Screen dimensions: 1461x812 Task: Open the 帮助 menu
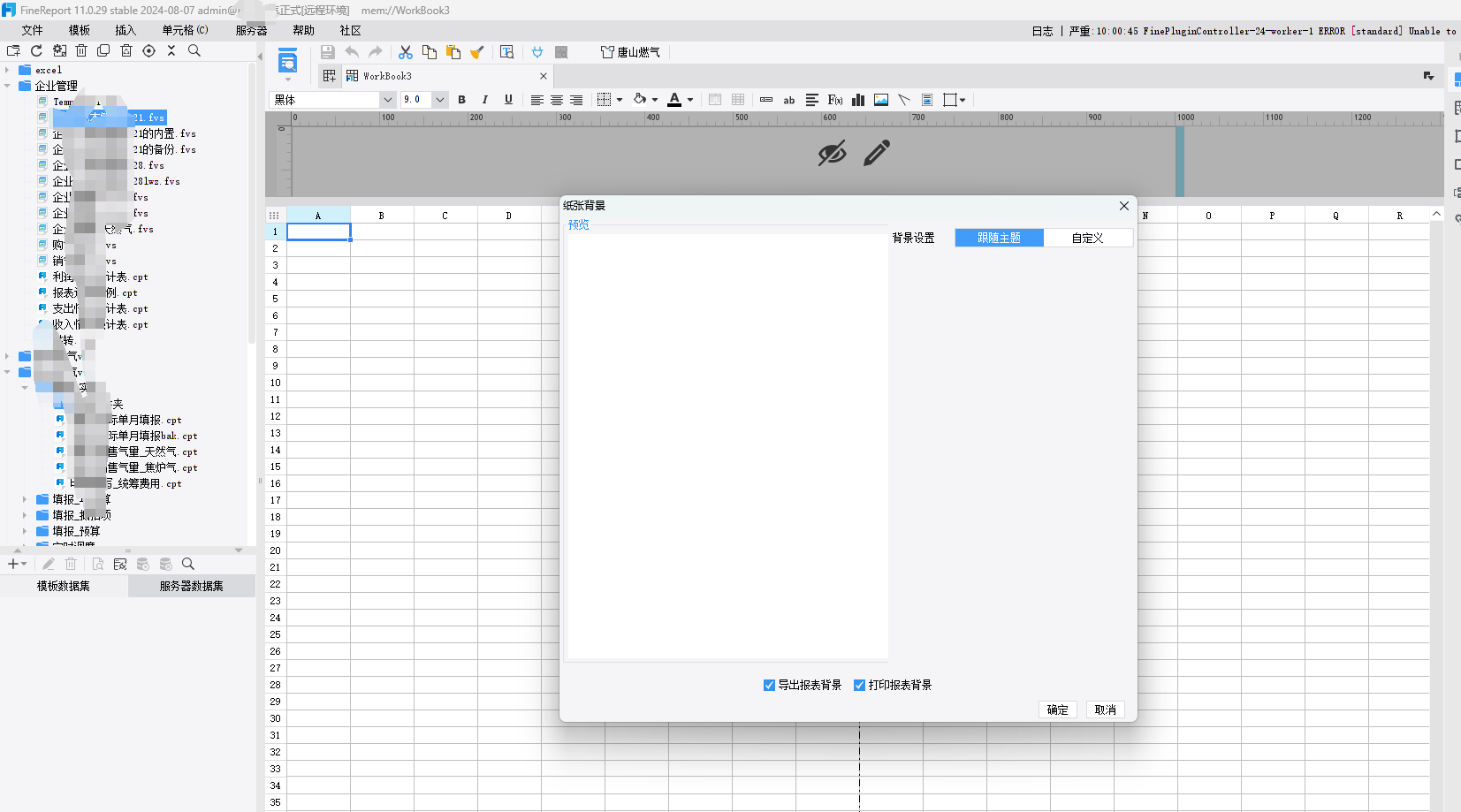click(x=303, y=30)
